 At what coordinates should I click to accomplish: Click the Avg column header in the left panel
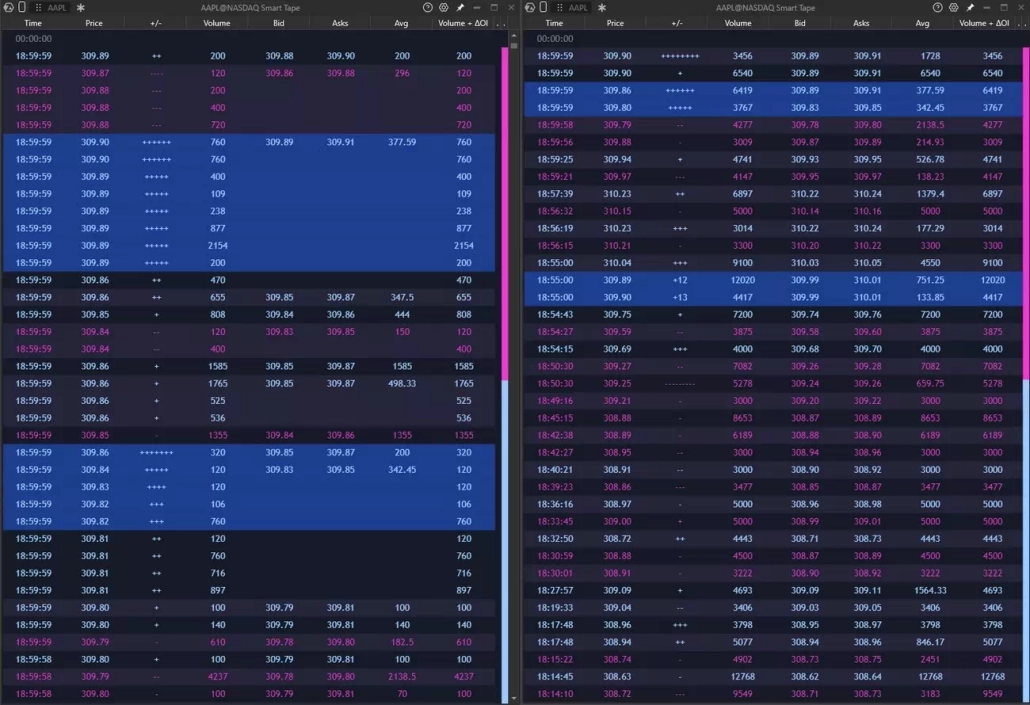(401, 23)
